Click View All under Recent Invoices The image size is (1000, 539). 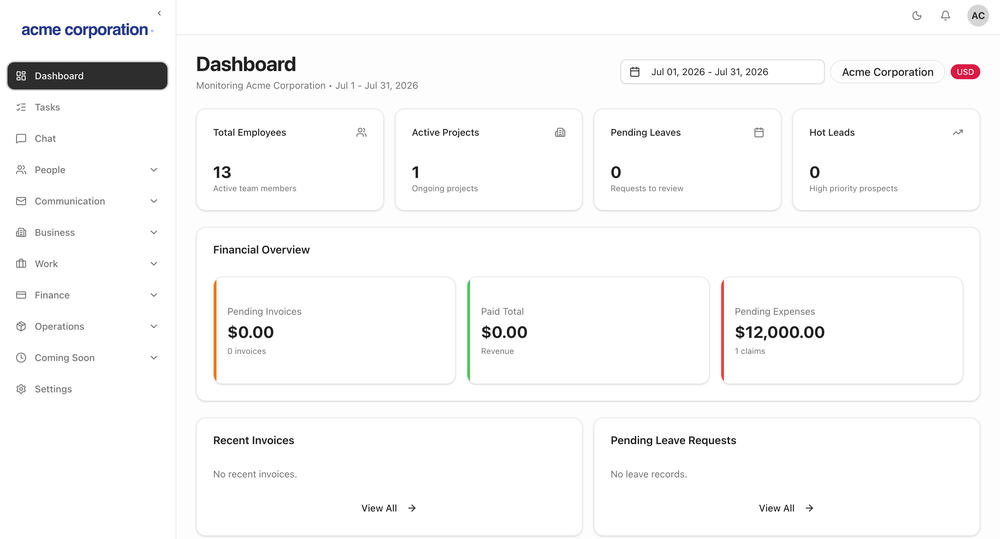click(388, 508)
